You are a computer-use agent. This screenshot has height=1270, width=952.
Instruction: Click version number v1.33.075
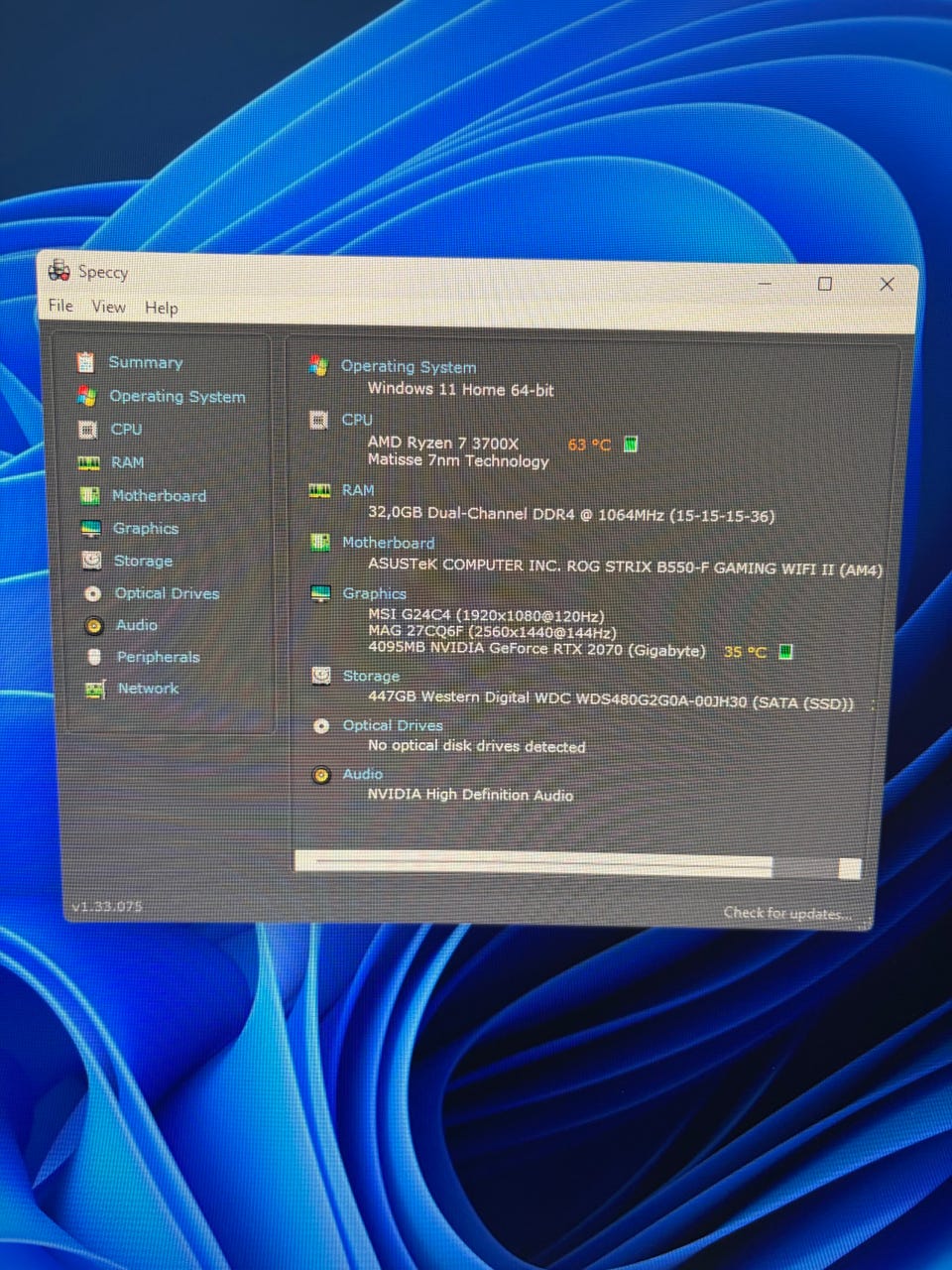tap(107, 907)
